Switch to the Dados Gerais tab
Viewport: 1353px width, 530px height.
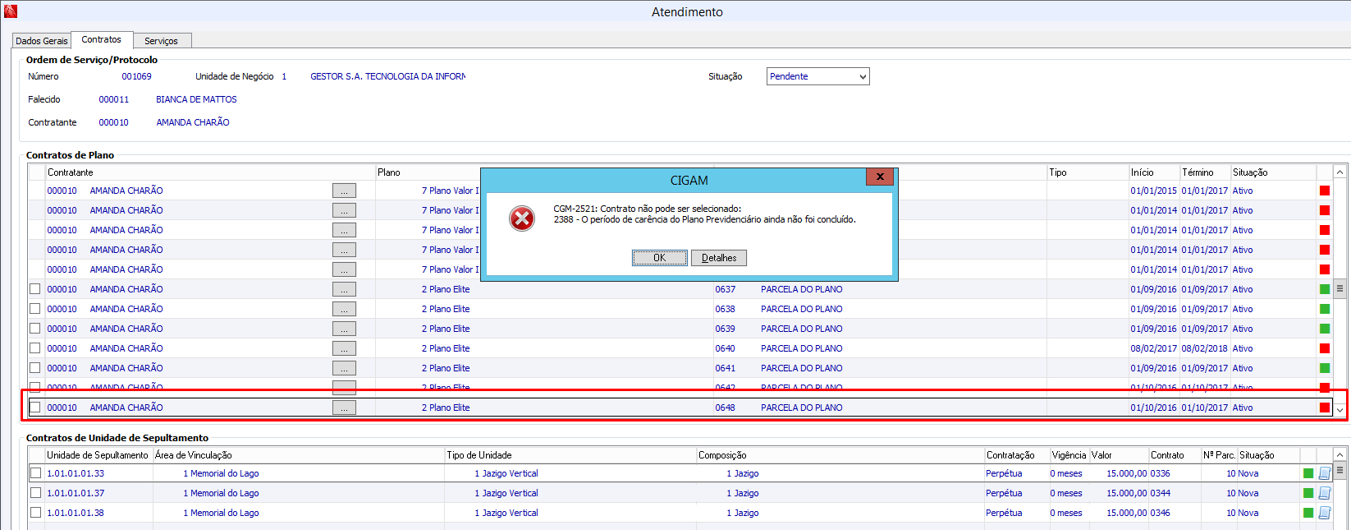click(41, 41)
